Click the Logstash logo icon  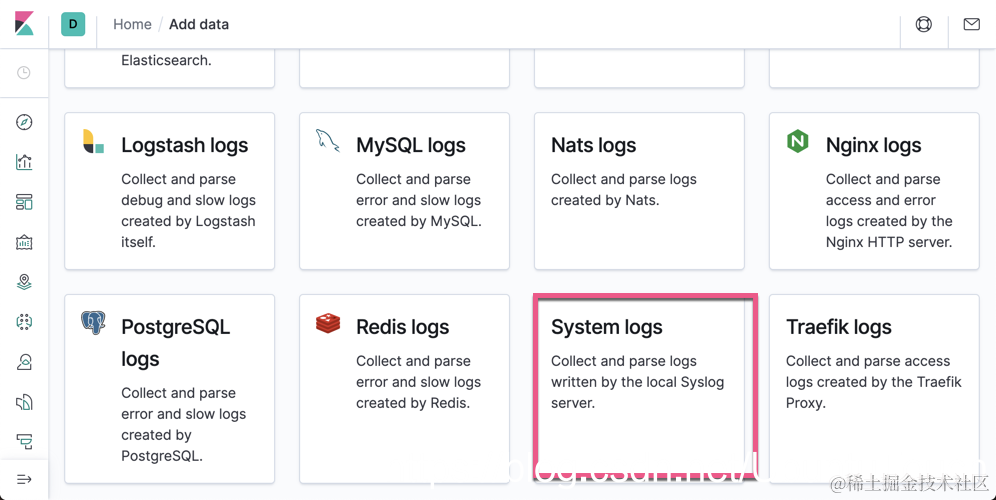coord(93,141)
